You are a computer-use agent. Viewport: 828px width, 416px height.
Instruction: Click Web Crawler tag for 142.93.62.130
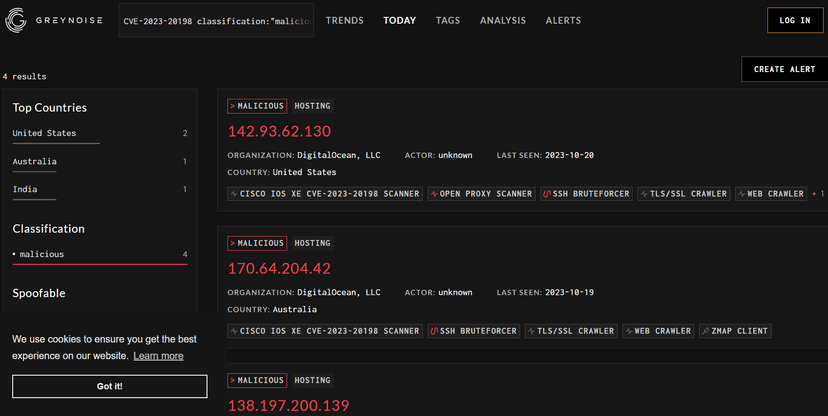[771, 194]
